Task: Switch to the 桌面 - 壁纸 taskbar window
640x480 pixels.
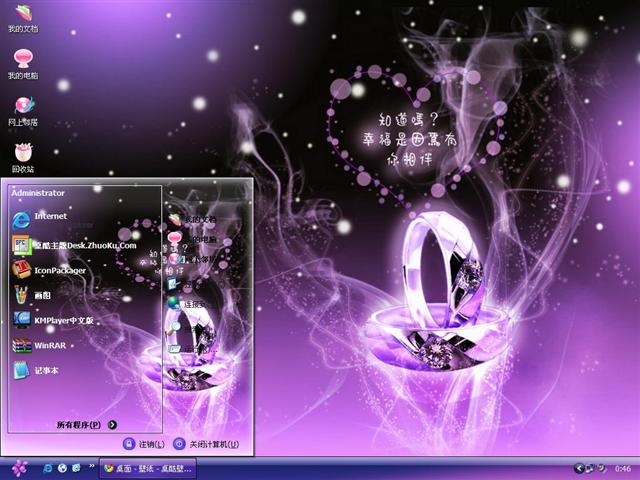Action: 150,468
